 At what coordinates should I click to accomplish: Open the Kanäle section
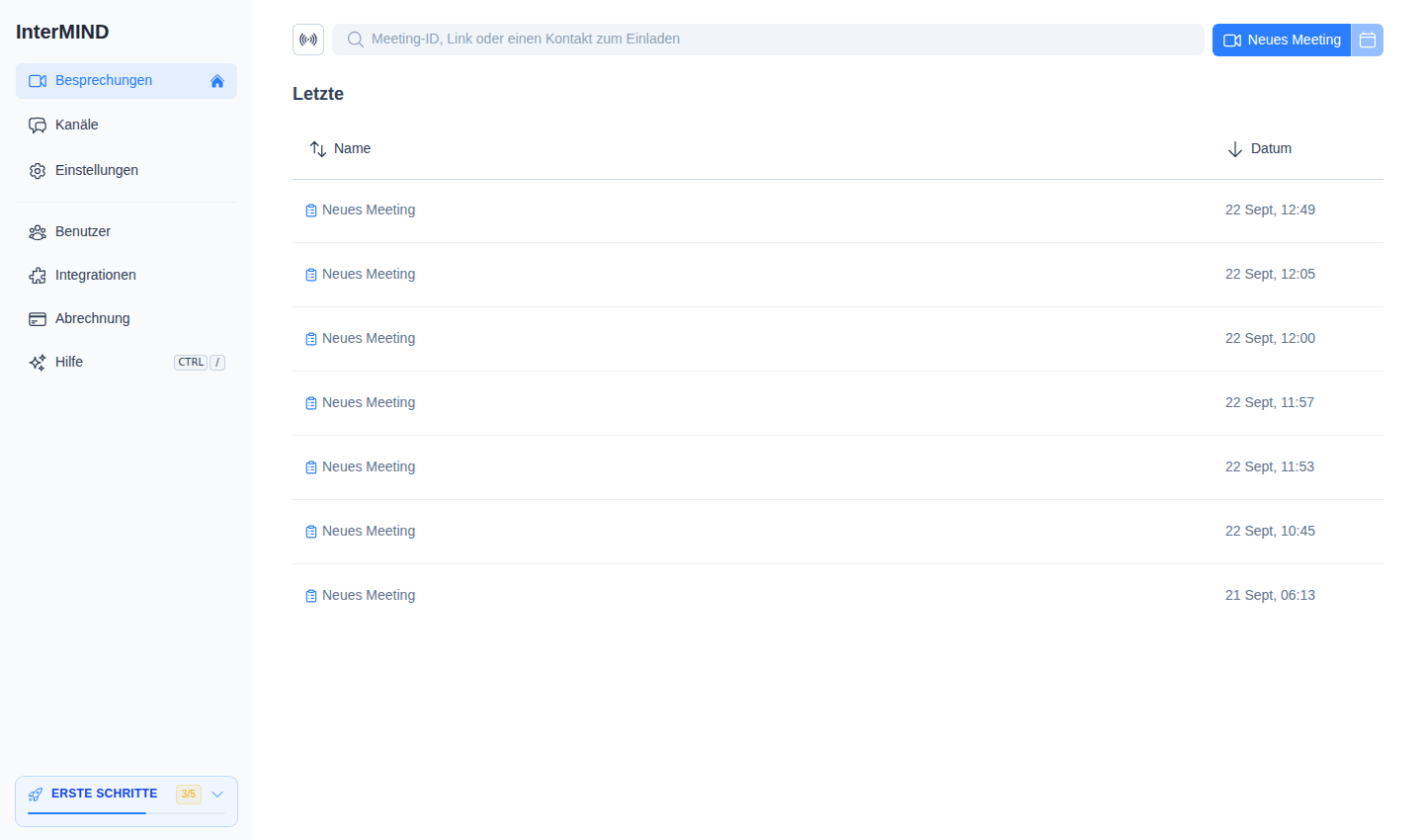tap(126, 126)
